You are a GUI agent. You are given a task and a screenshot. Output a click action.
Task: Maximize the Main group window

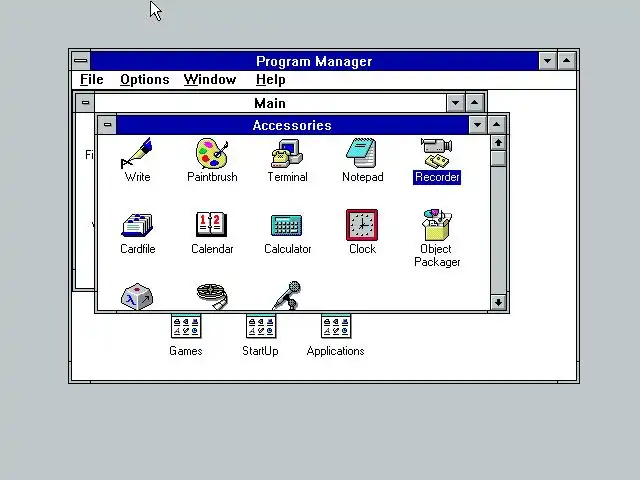[x=474, y=102]
